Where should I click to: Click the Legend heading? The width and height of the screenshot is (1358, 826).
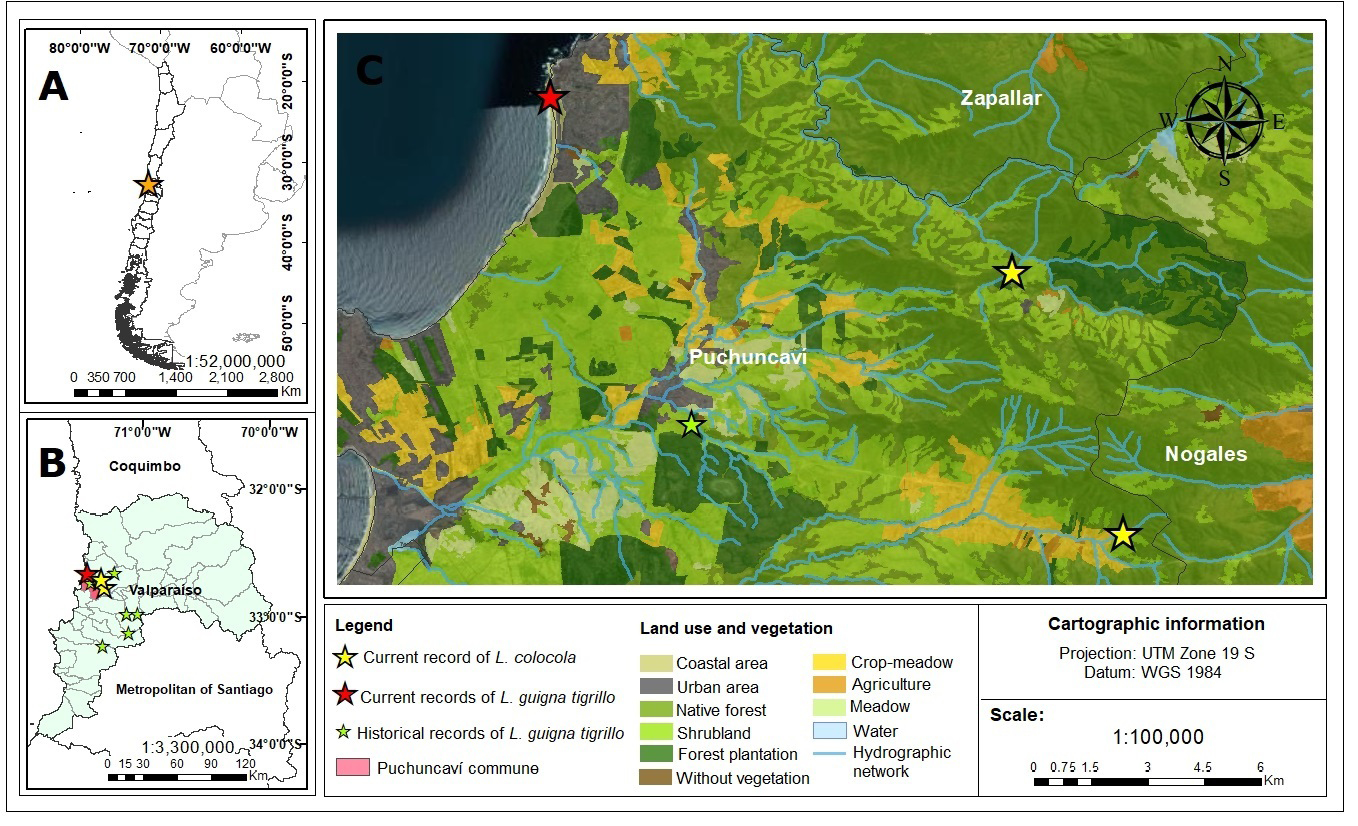364,626
